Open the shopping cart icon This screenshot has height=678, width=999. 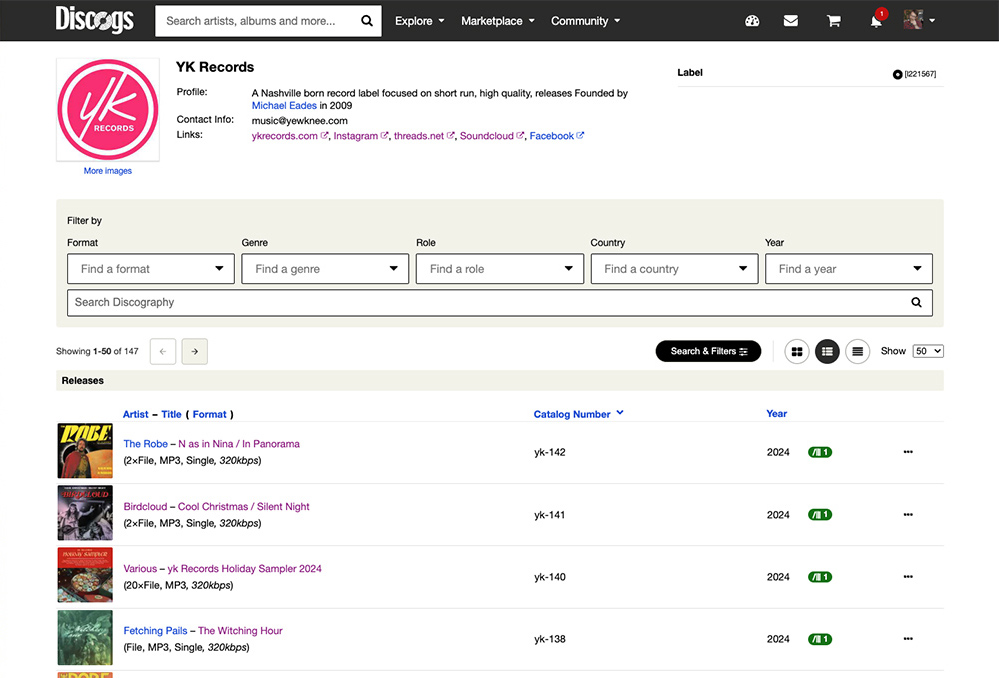coord(833,21)
